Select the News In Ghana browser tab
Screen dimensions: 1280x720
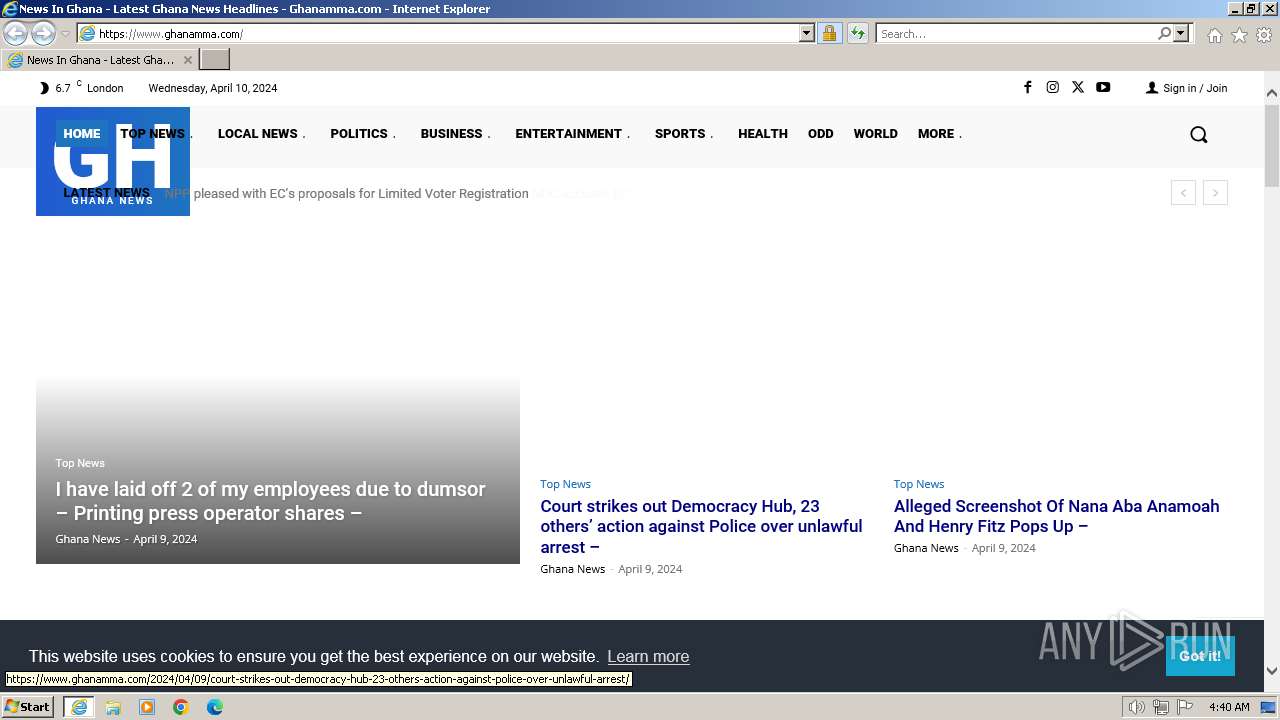(99, 60)
